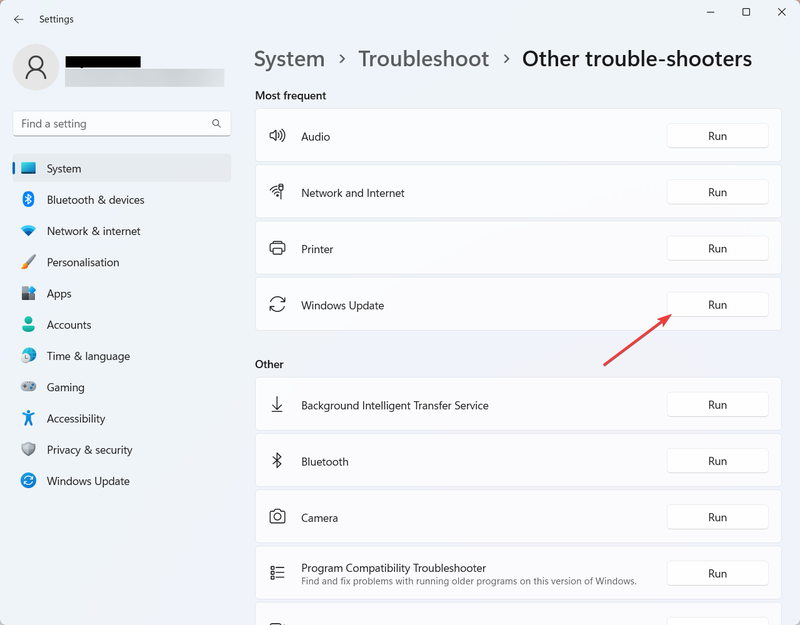Open Accessibility settings

[x=122, y=418]
